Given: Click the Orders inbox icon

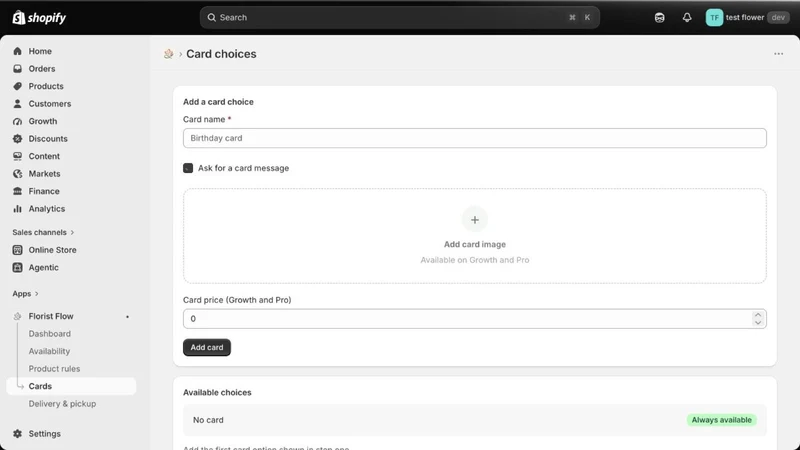Looking at the screenshot, I should point(17,68).
